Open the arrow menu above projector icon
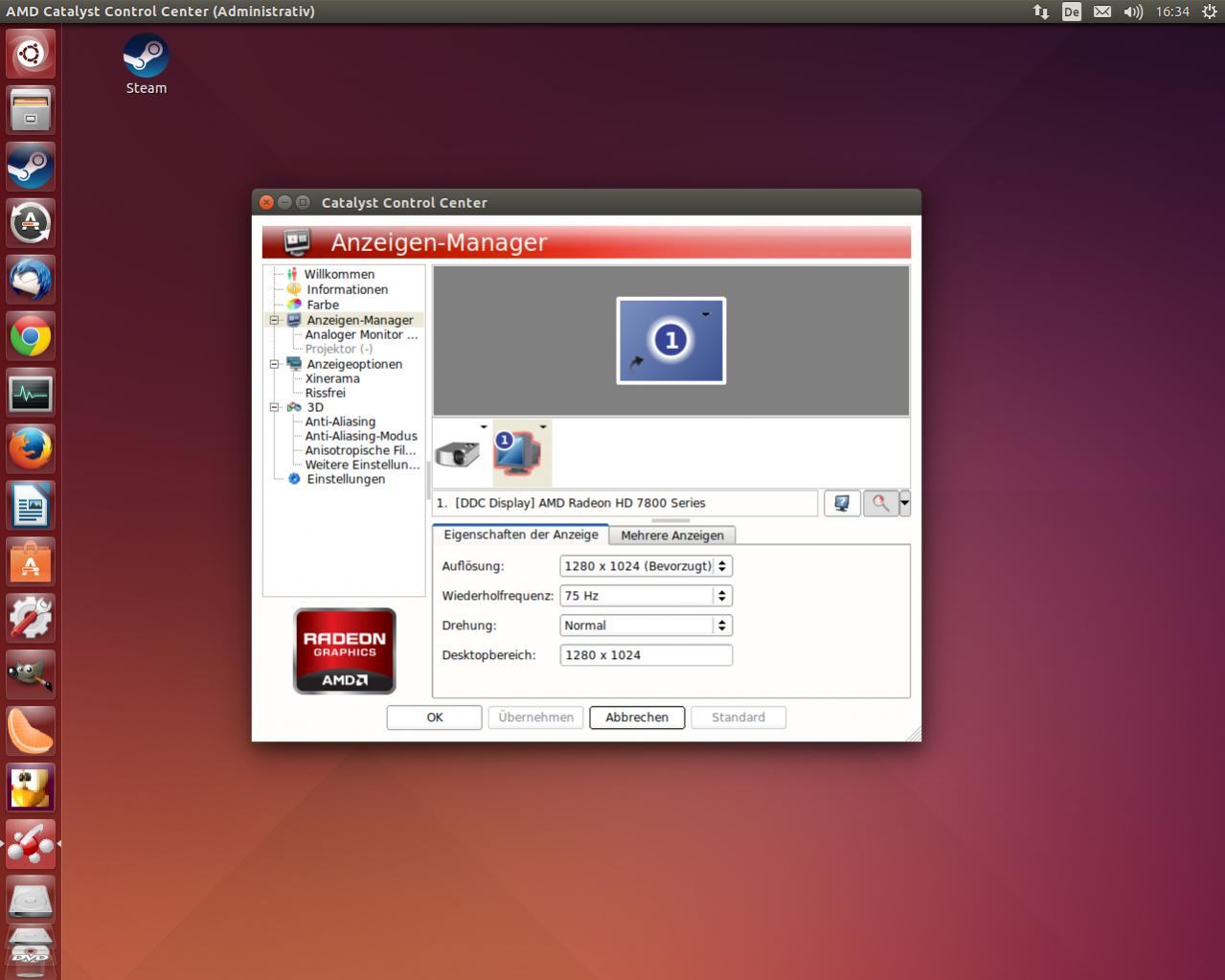The width and height of the screenshot is (1225, 980). pyautogui.click(x=484, y=427)
